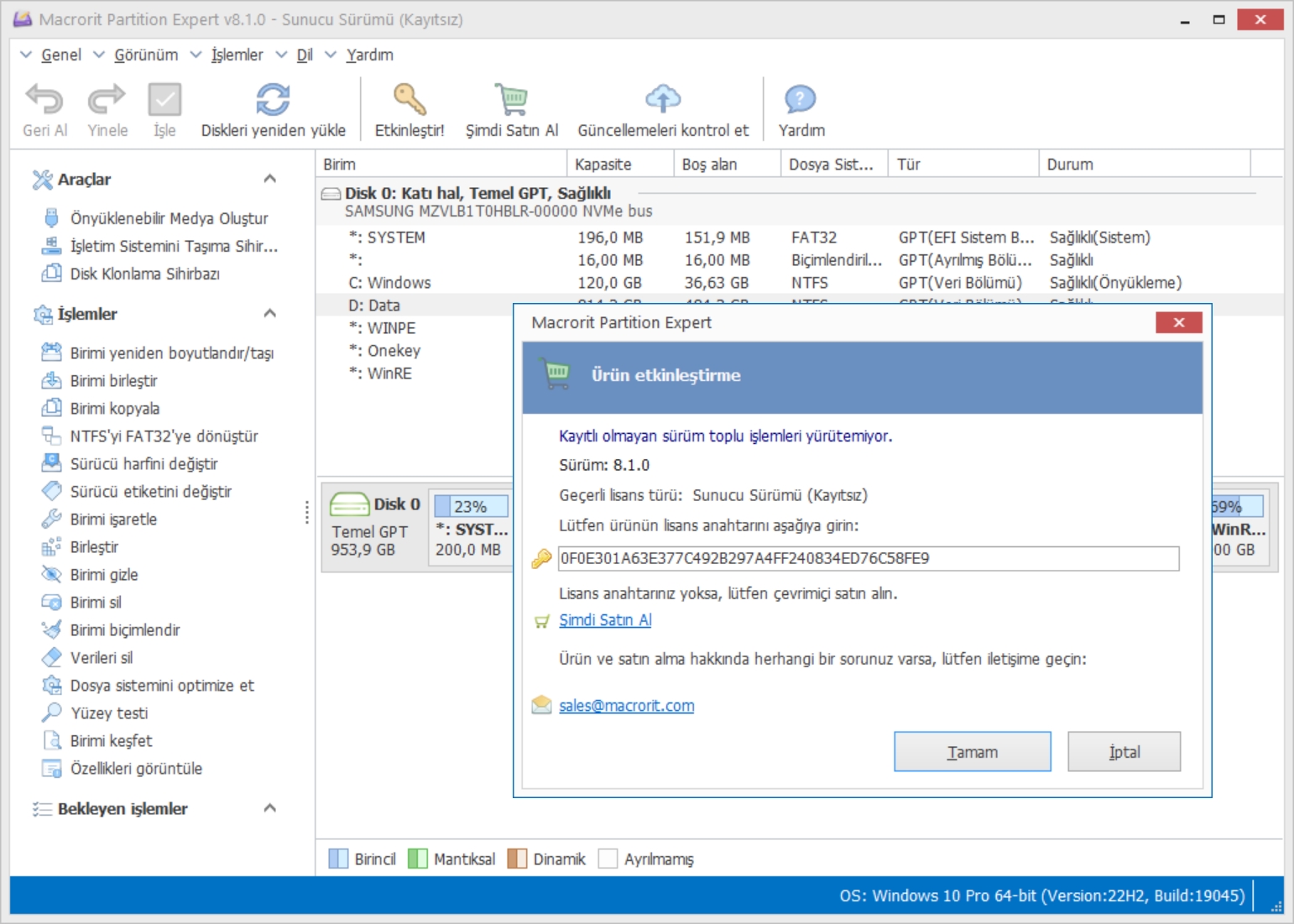Screen dimensions: 1294x924
Task: Click Birimi gizle eye icon
Action: click(51, 573)
